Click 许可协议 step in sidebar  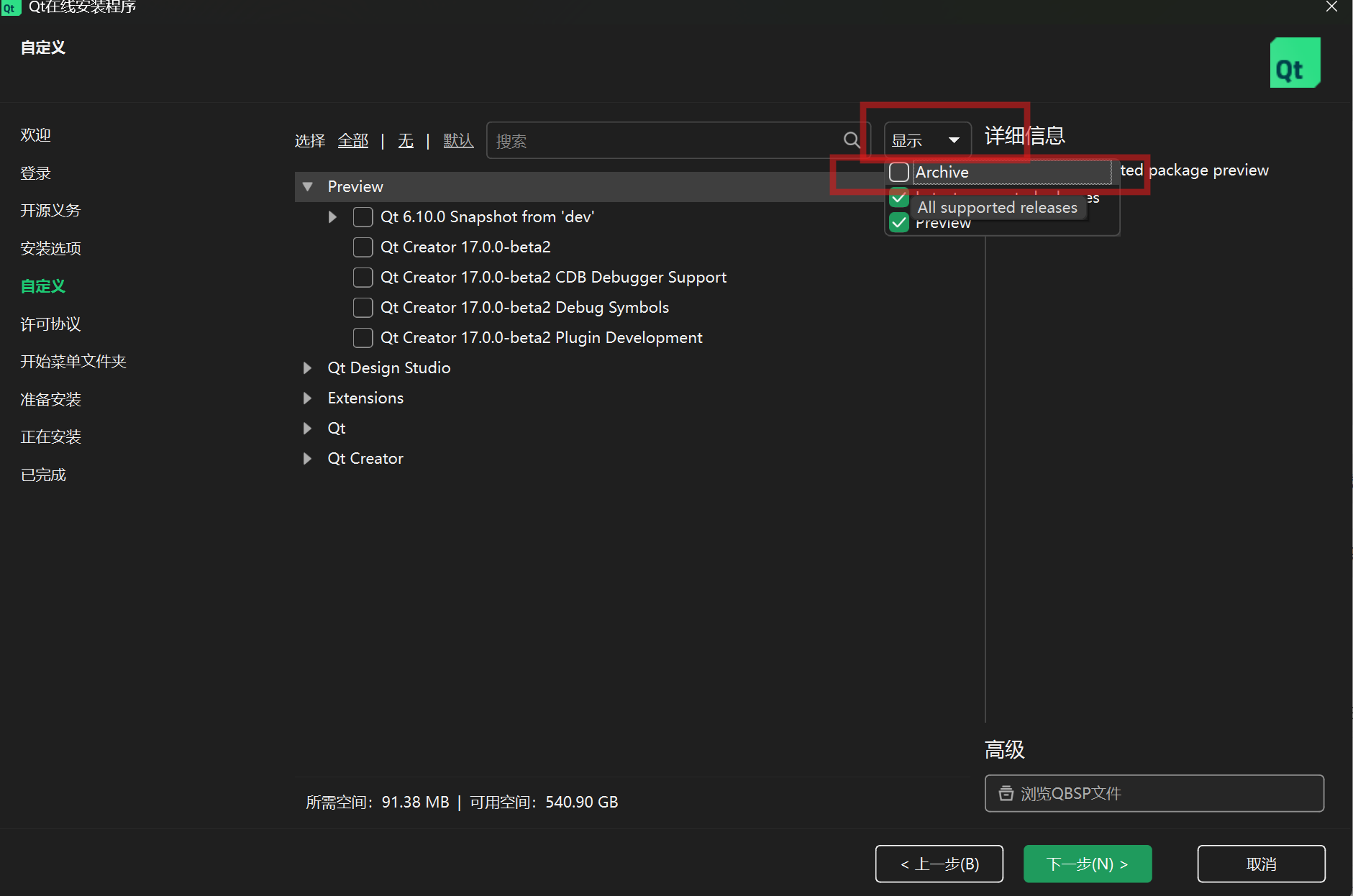coord(50,324)
